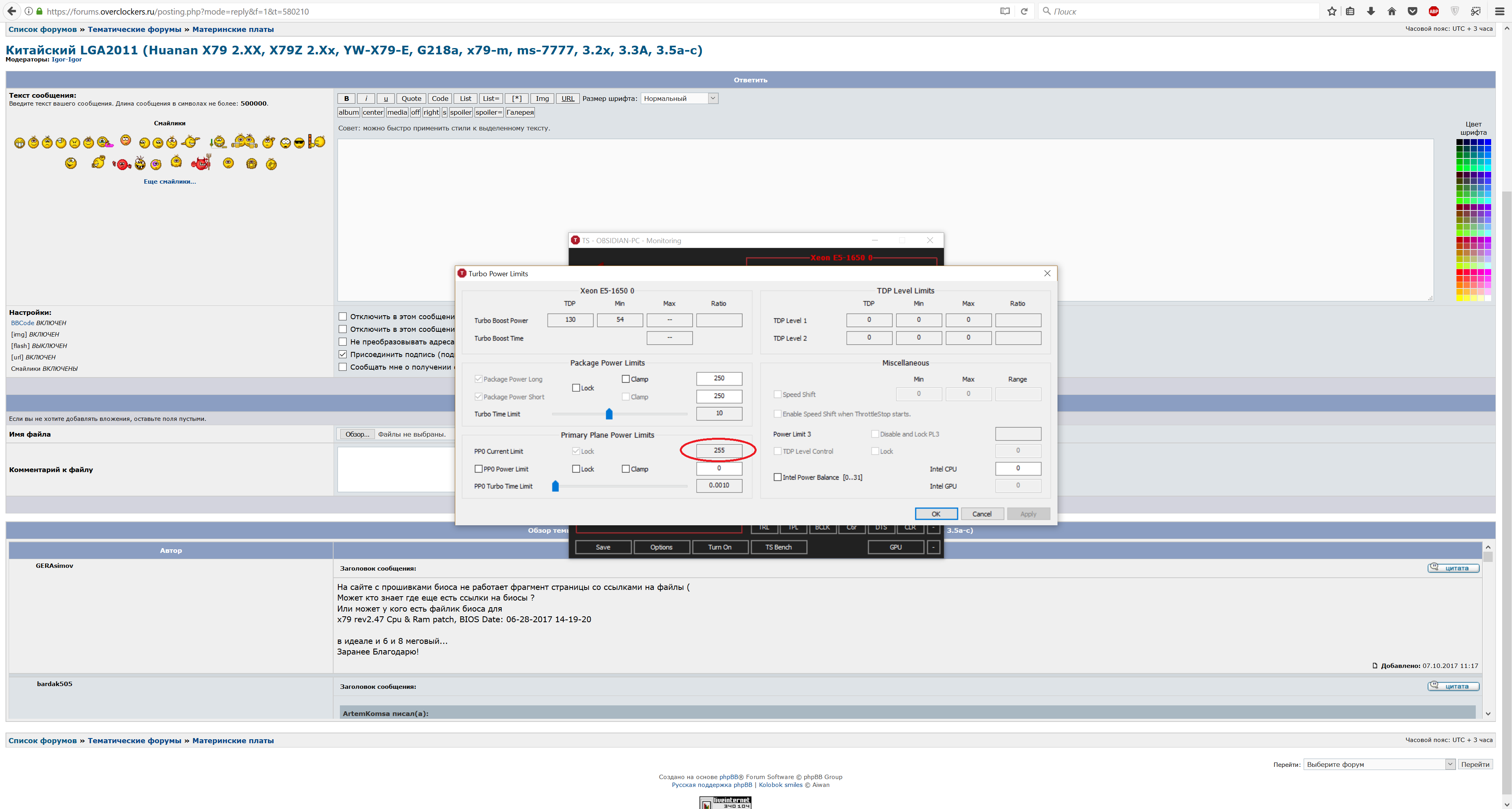Click the browser home icon
Viewport: 1512px width, 809px height.
[1391, 11]
